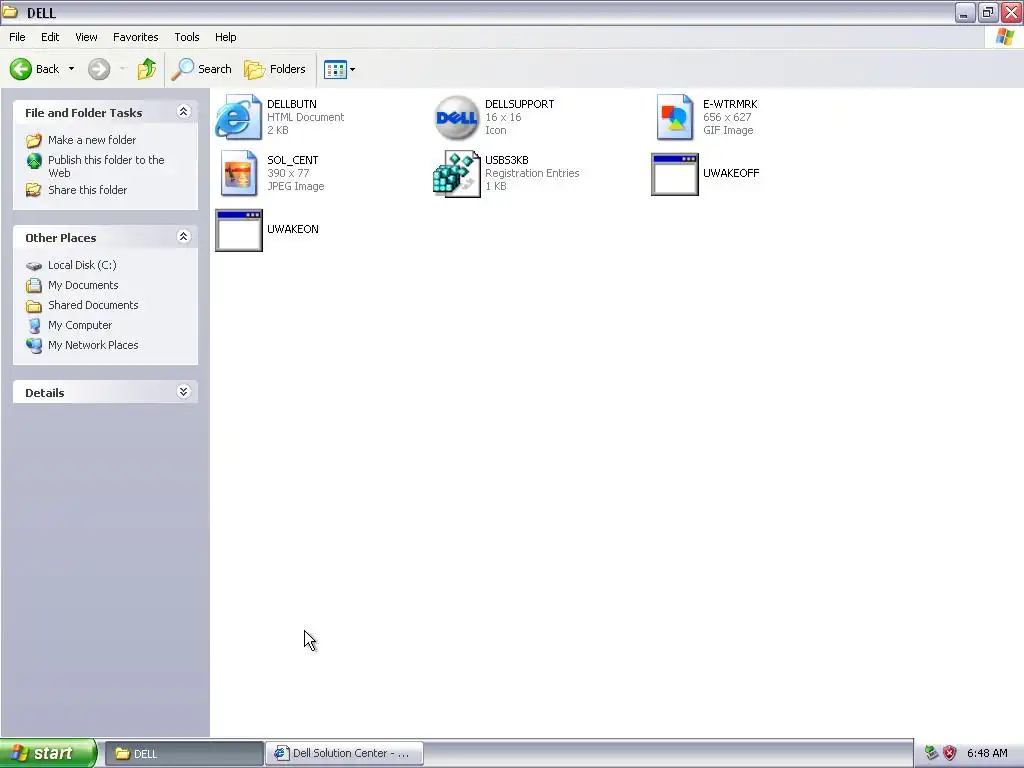Click the green Back arrow button
This screenshot has height=768, width=1024.
click(x=21, y=69)
